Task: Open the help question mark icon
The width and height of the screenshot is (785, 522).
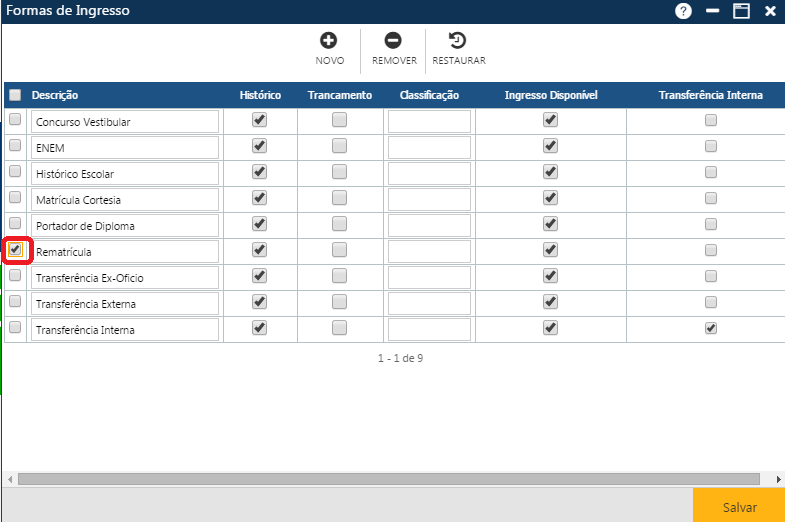Action: [684, 11]
